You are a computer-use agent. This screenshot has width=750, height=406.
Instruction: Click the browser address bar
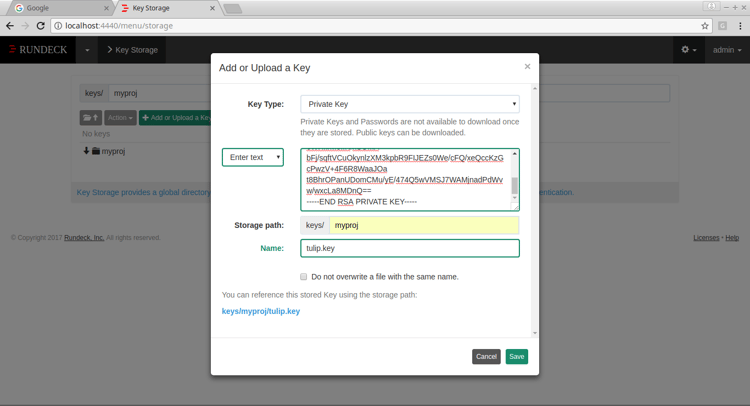380,26
